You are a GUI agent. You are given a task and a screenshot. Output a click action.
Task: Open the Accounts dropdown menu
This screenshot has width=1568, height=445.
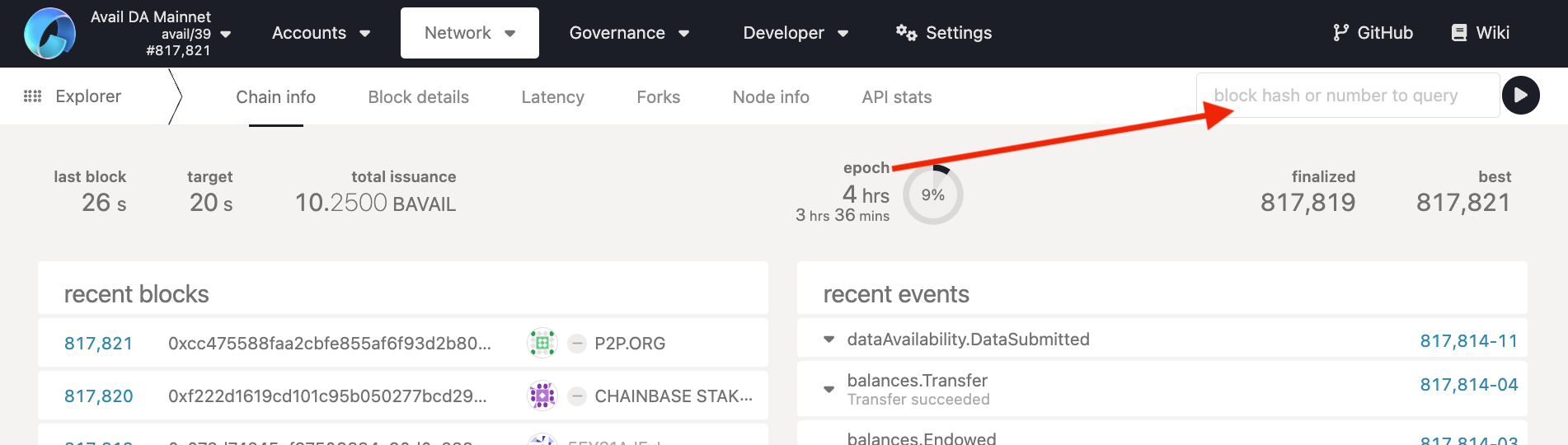321,33
